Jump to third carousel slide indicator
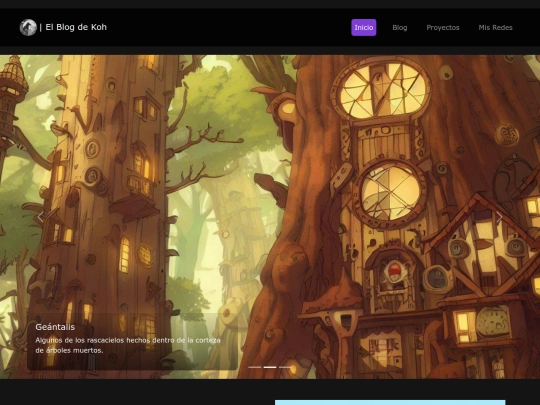 point(285,367)
